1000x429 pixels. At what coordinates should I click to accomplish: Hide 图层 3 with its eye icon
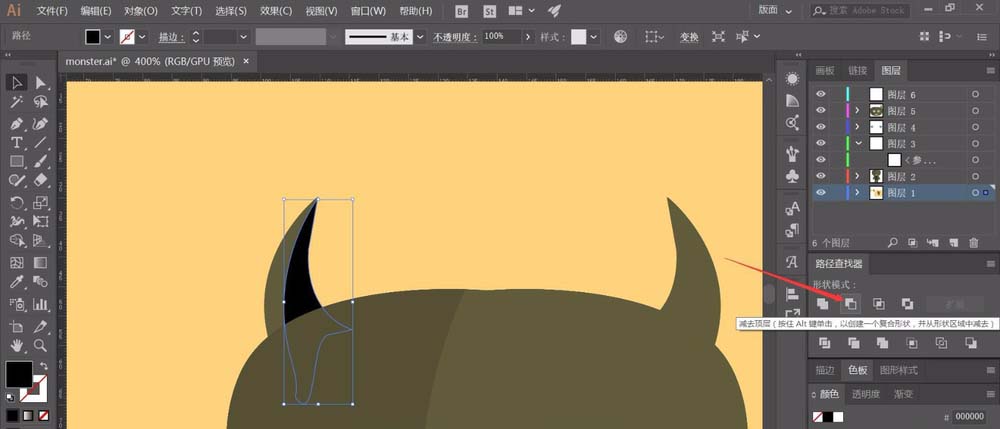point(821,143)
